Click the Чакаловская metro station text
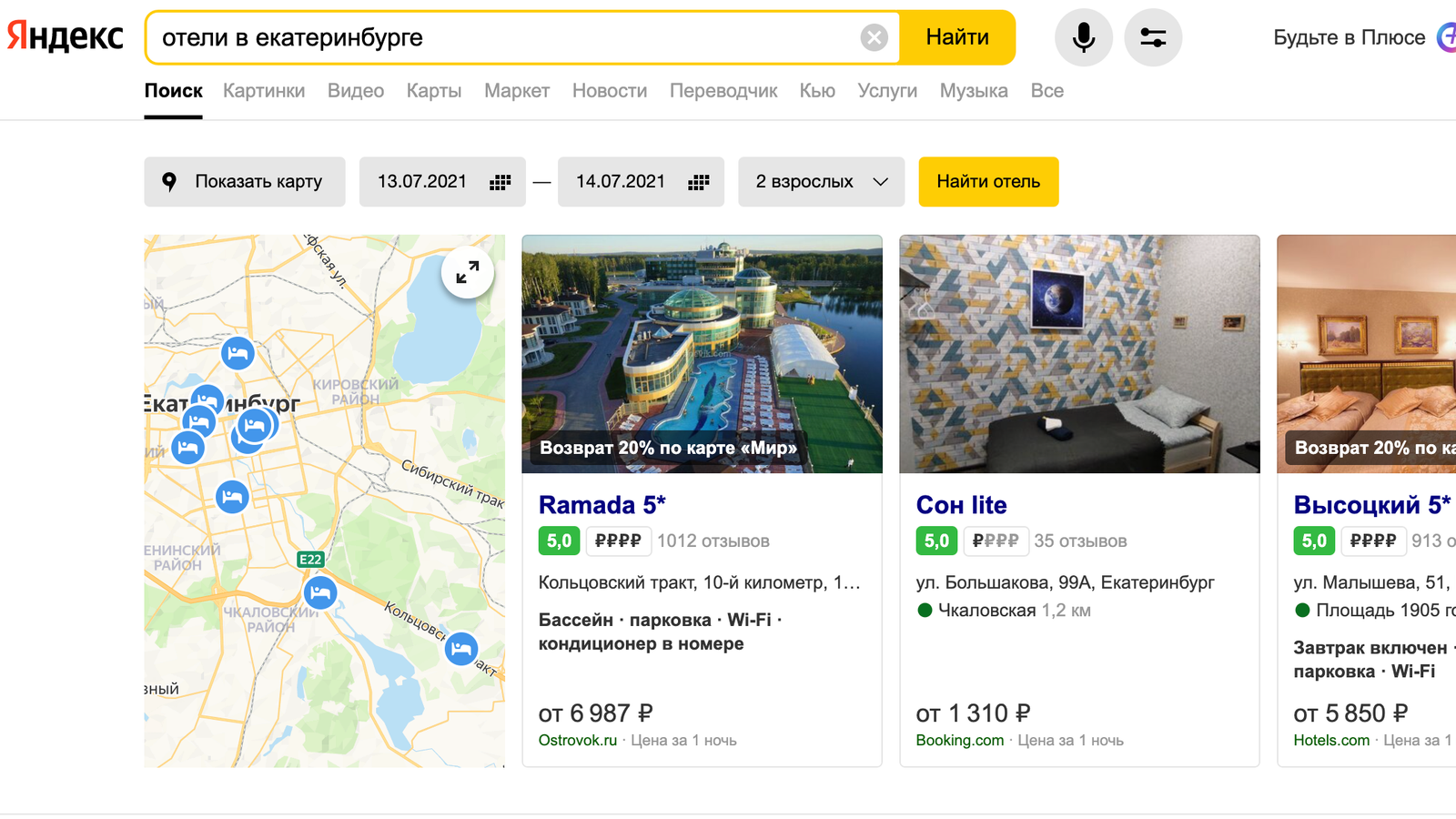 point(987,611)
